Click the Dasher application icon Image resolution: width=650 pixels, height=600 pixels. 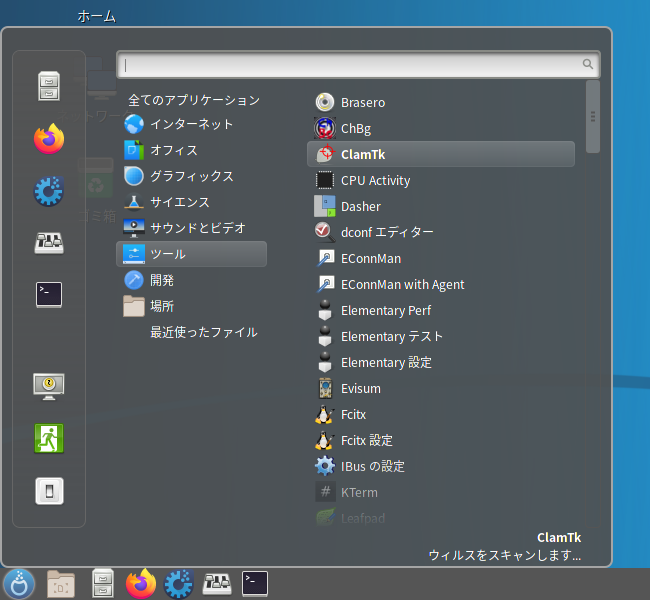pyautogui.click(x=325, y=206)
